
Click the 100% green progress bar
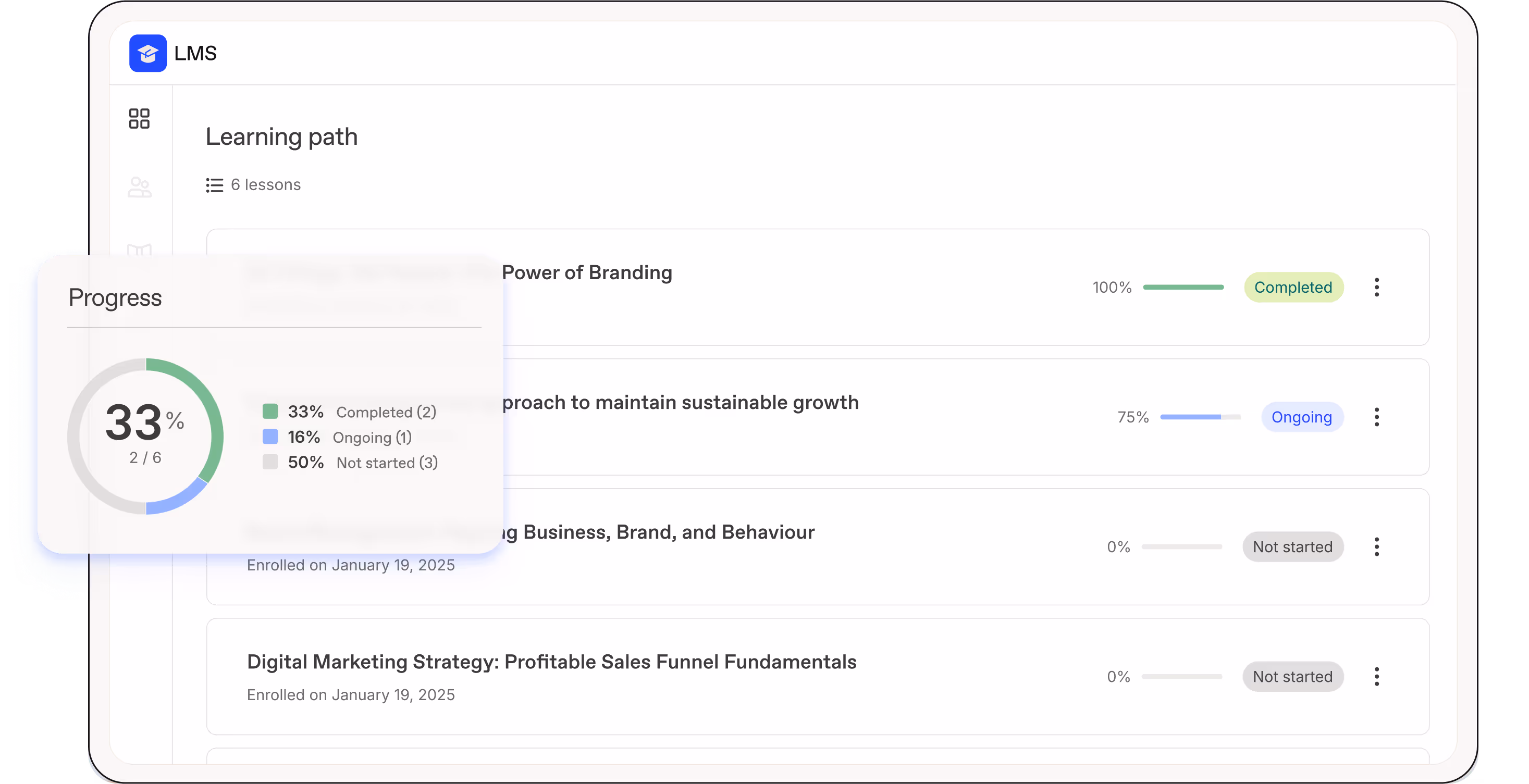click(1183, 287)
